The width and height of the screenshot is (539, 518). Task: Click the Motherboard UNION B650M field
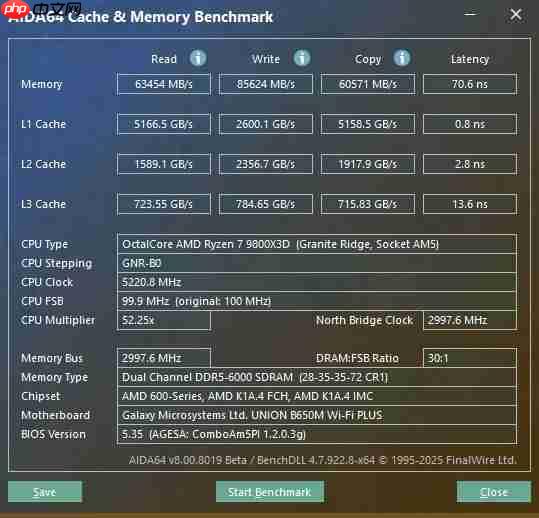(x=317, y=415)
